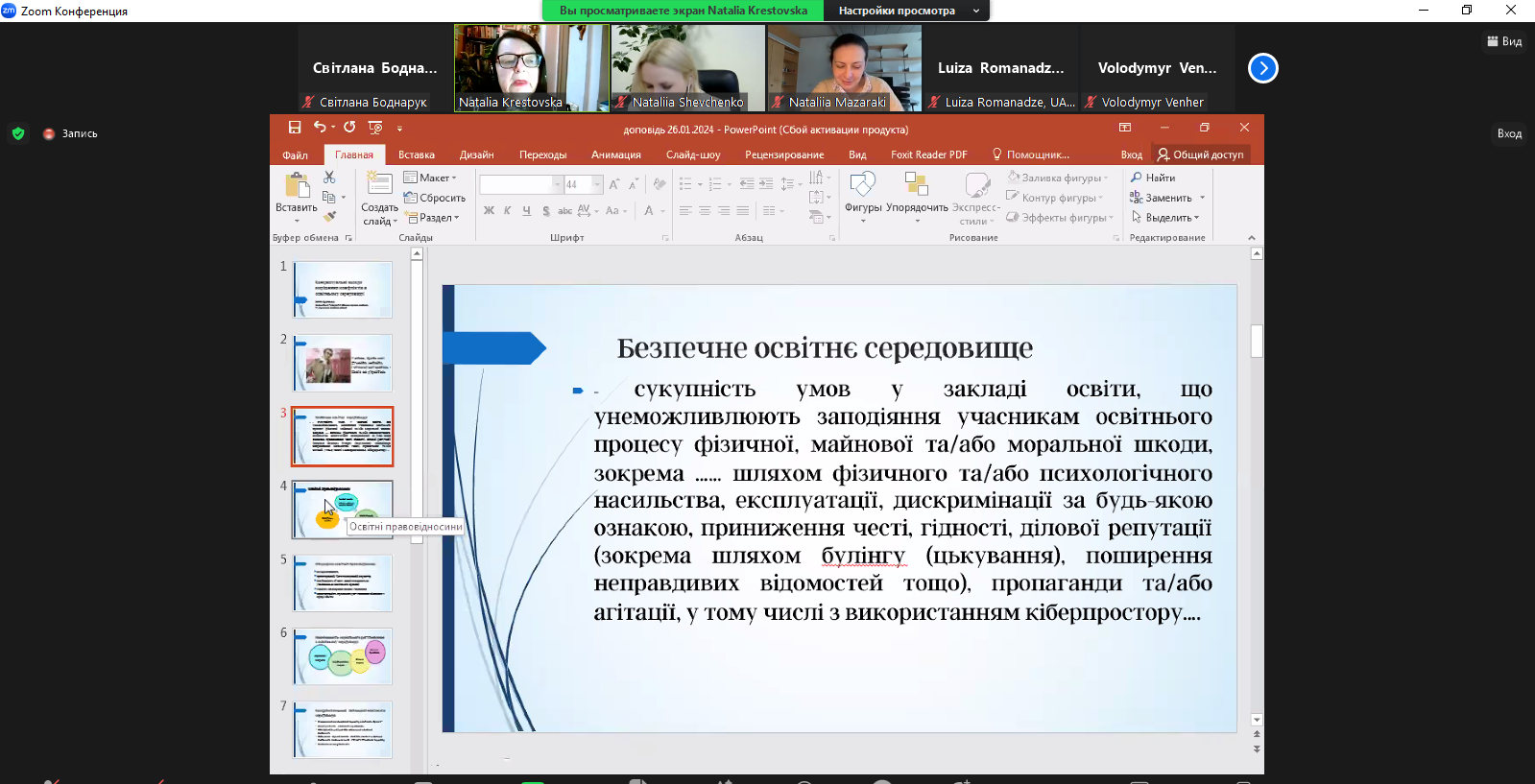The width and height of the screenshot is (1535, 784).
Task: Switch to the Вставка tab
Action: tap(417, 154)
